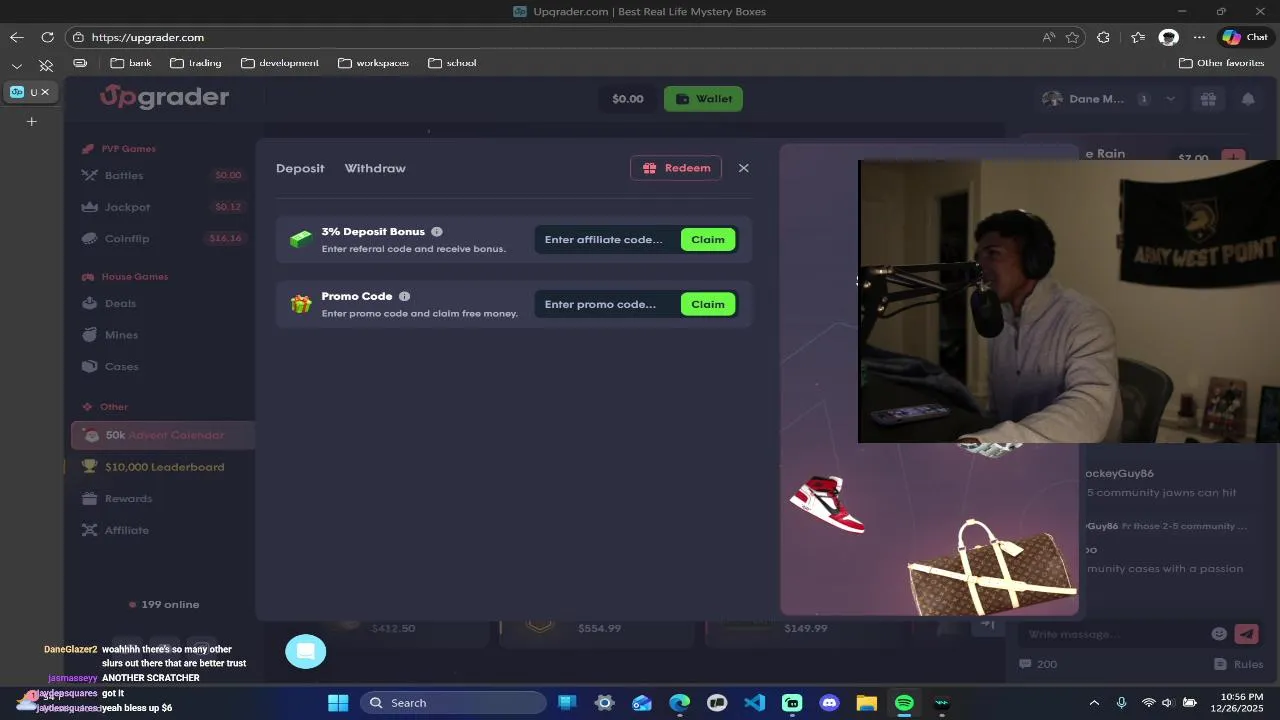The width and height of the screenshot is (1280, 720).
Task: Open browser Settings and more menu
Action: [x=1199, y=37]
